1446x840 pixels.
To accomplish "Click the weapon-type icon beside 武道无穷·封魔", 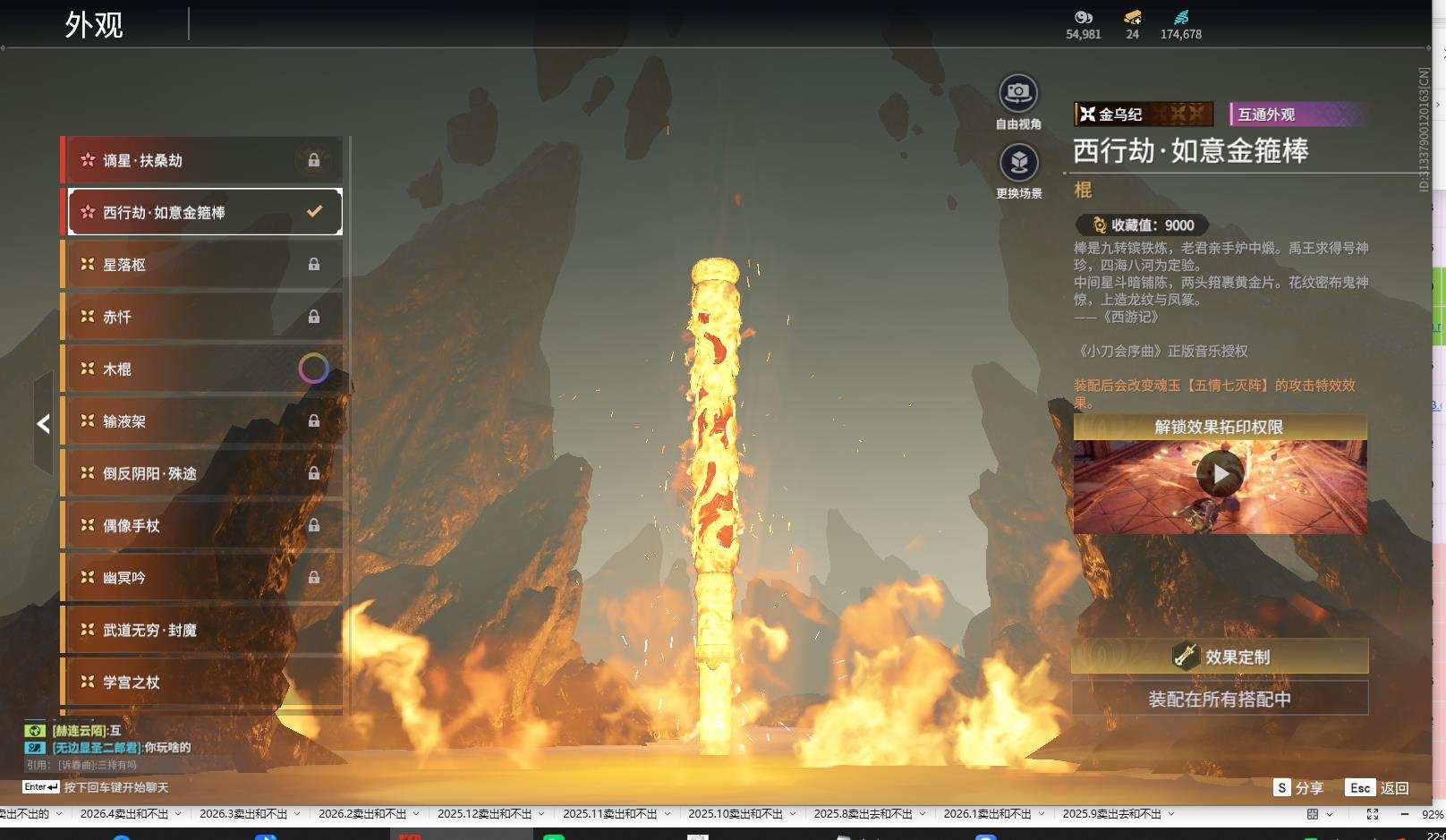I will [x=88, y=630].
